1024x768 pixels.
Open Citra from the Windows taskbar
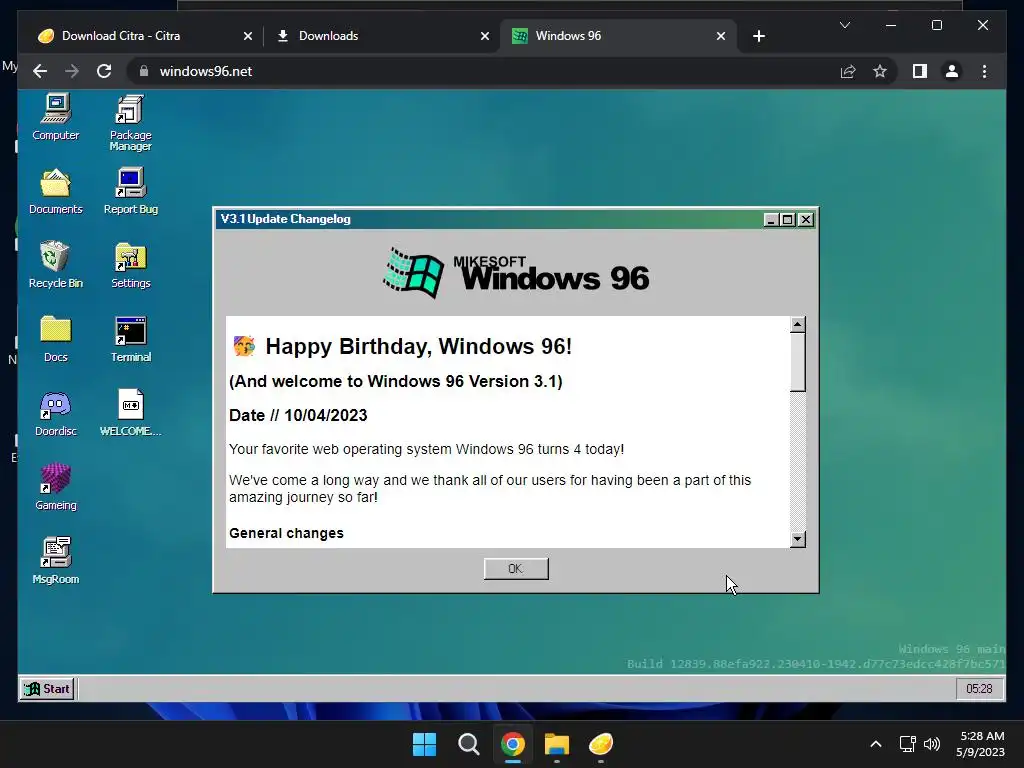click(x=601, y=744)
